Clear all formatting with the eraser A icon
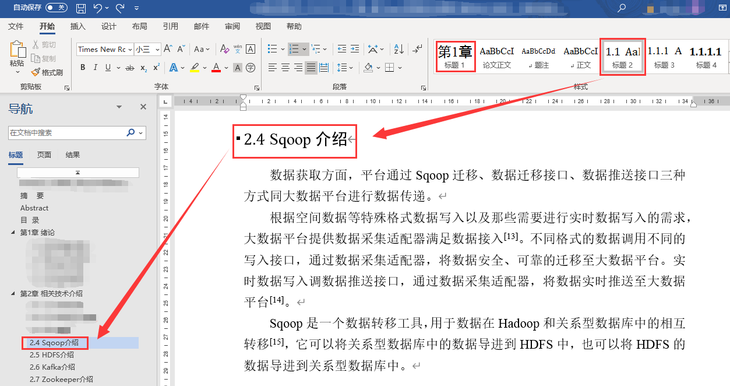730x386 pixels. [x=224, y=49]
